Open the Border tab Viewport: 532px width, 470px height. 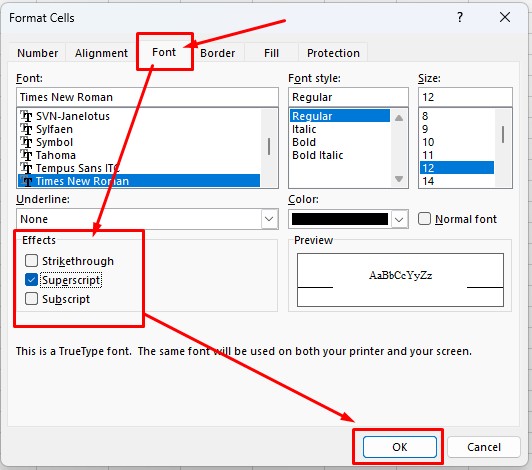pyautogui.click(x=217, y=53)
